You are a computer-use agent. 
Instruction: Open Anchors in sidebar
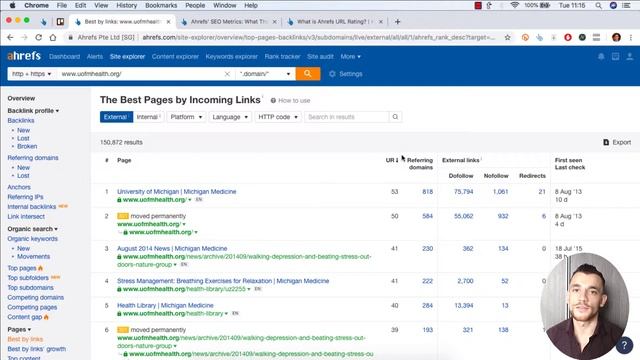(19, 187)
